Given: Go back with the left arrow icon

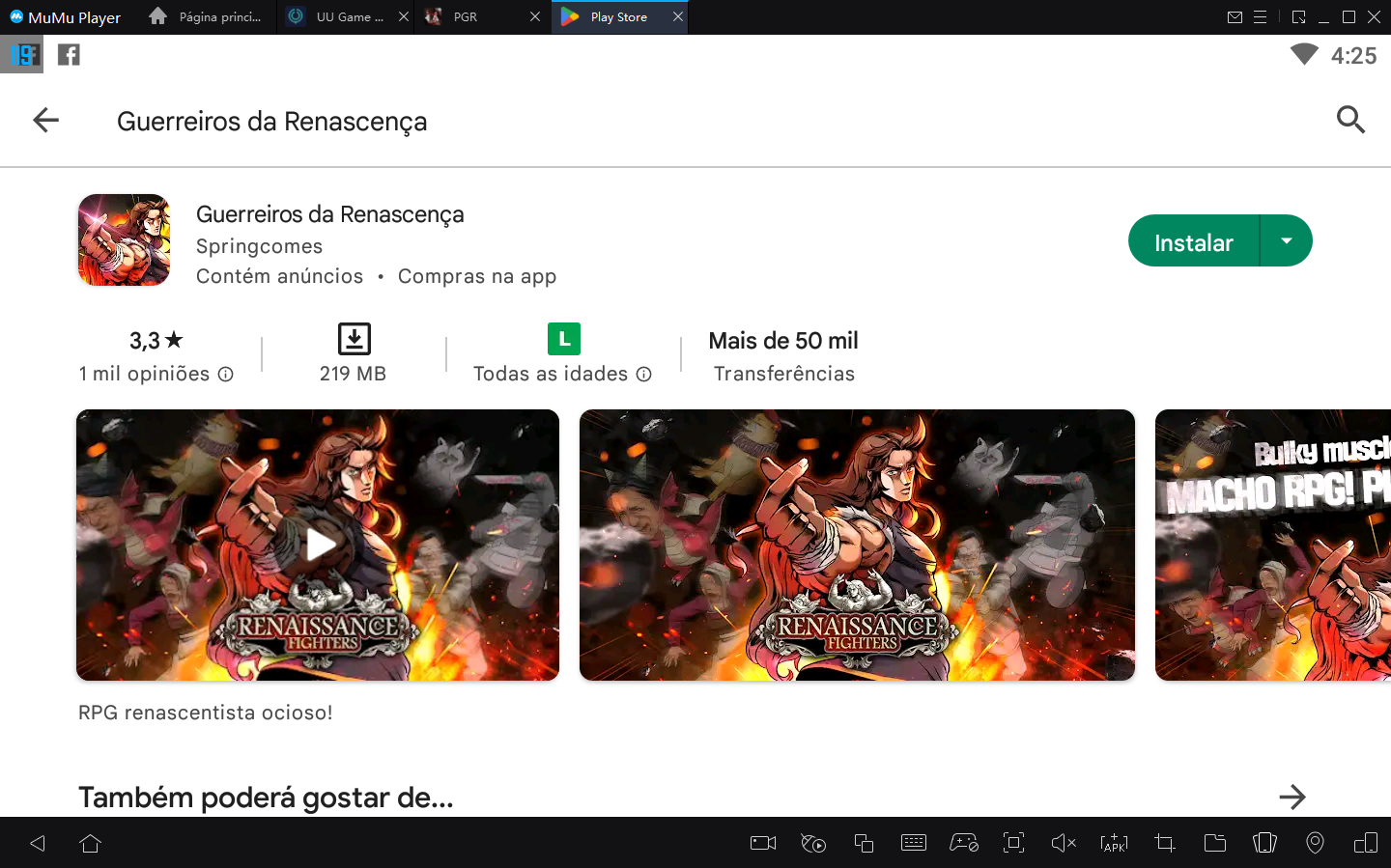Looking at the screenshot, I should coord(45,120).
